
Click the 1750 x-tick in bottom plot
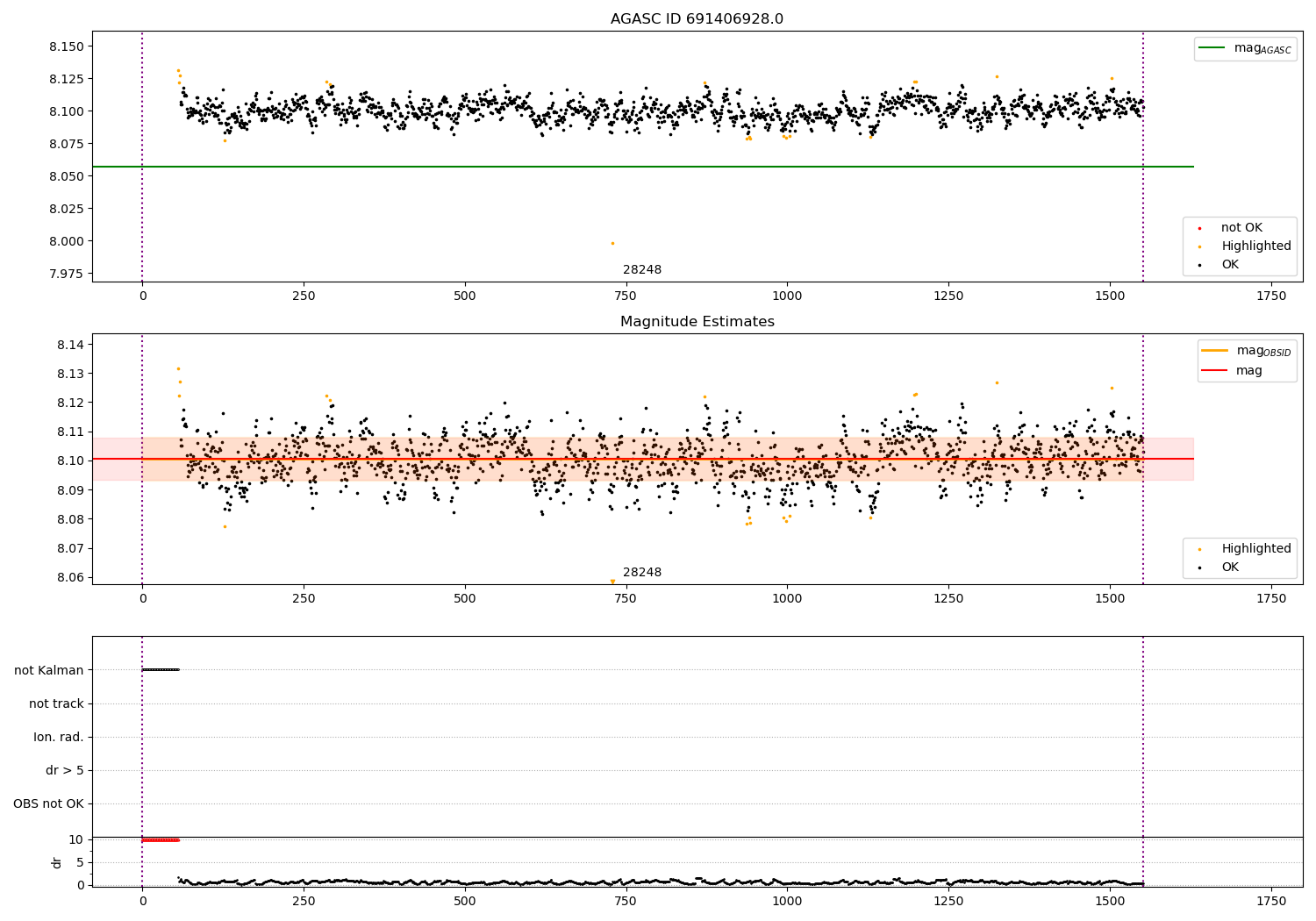(1271, 901)
